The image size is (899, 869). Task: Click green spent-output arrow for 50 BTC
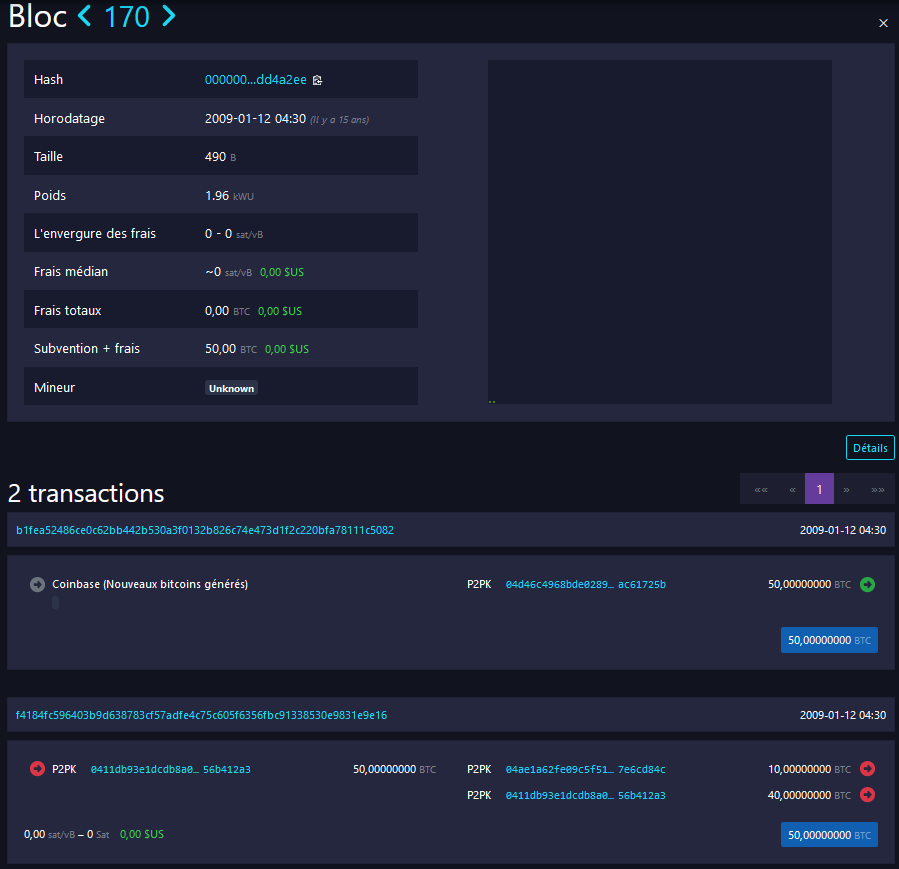(x=867, y=584)
